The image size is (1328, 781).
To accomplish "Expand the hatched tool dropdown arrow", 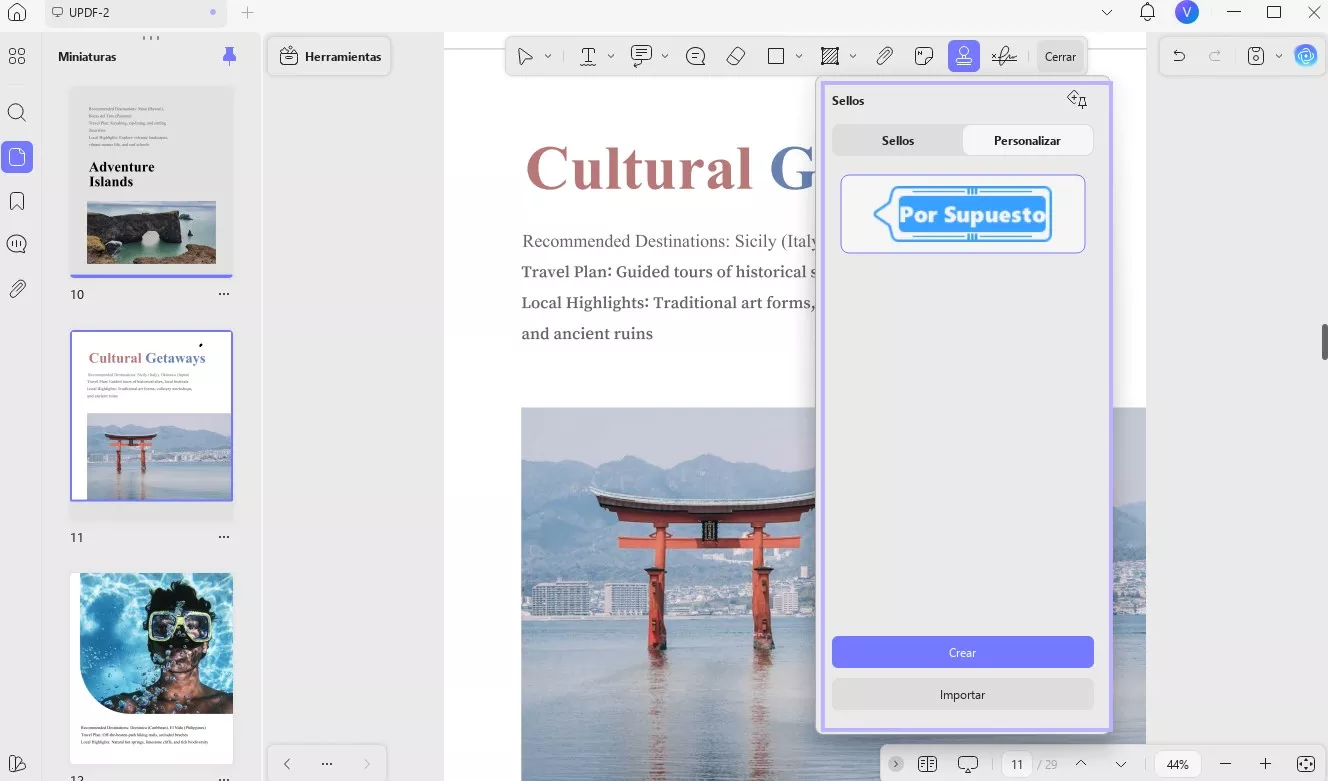I will (852, 57).
